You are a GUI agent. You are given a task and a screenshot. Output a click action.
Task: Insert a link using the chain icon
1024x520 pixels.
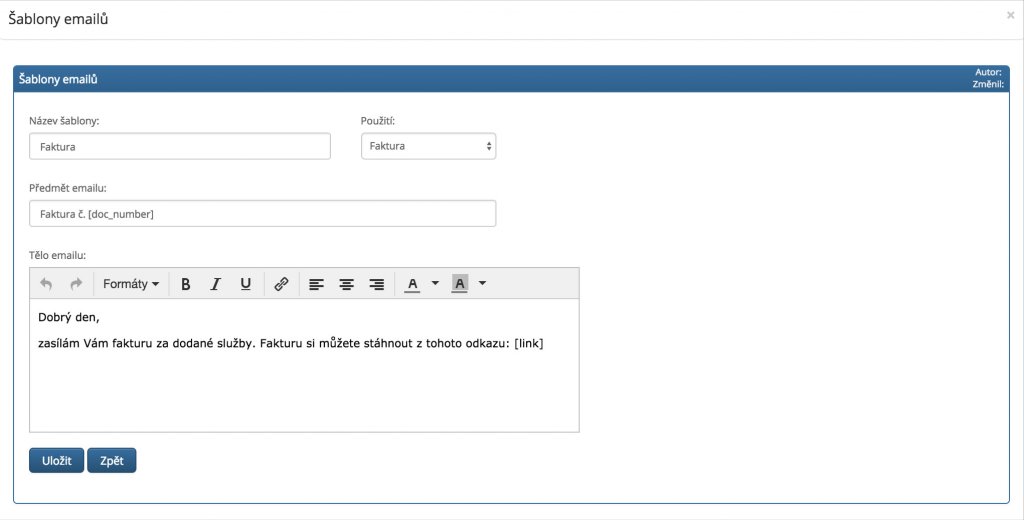point(281,284)
